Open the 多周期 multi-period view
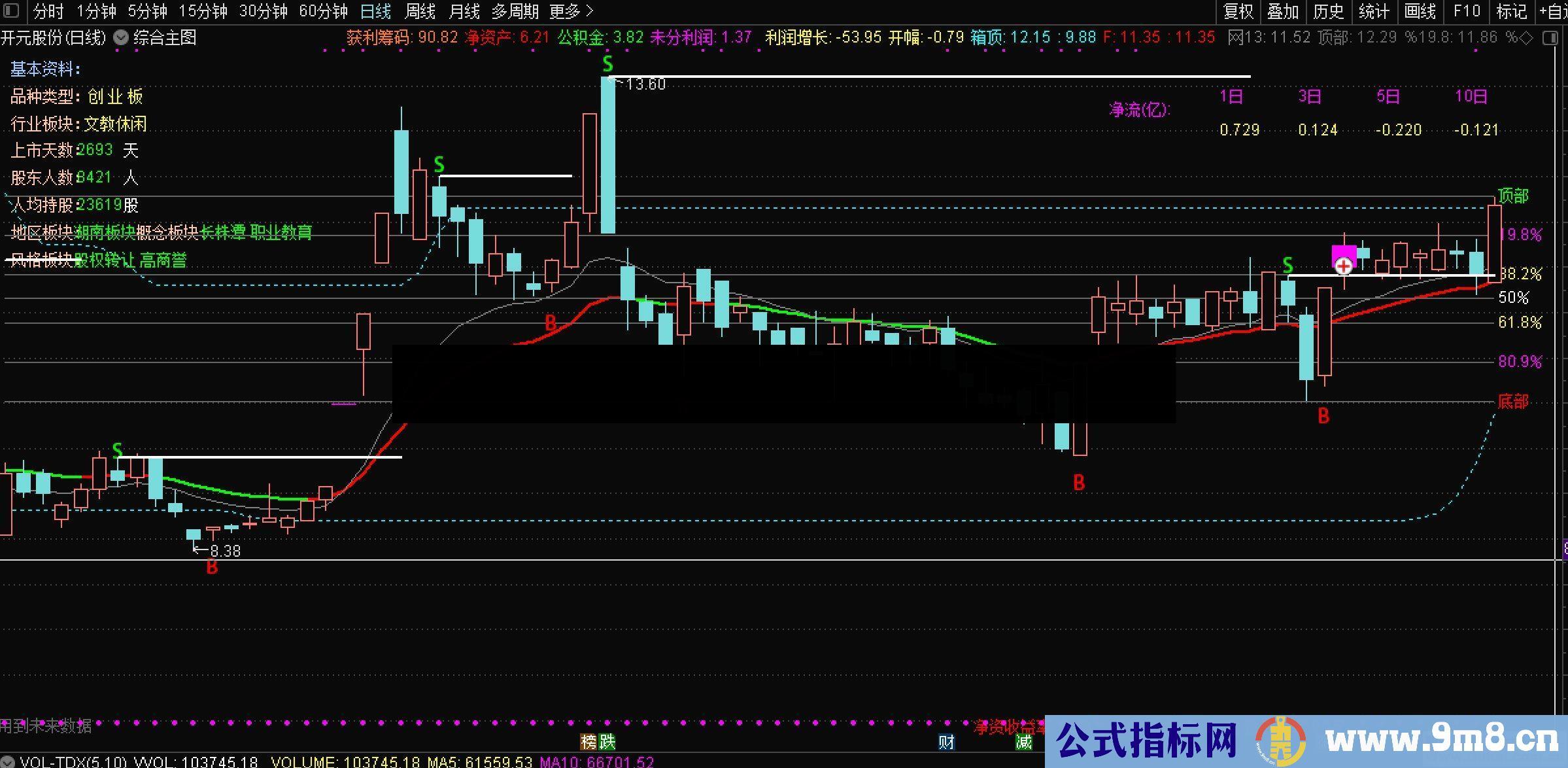This screenshot has width=1568, height=768. click(516, 12)
